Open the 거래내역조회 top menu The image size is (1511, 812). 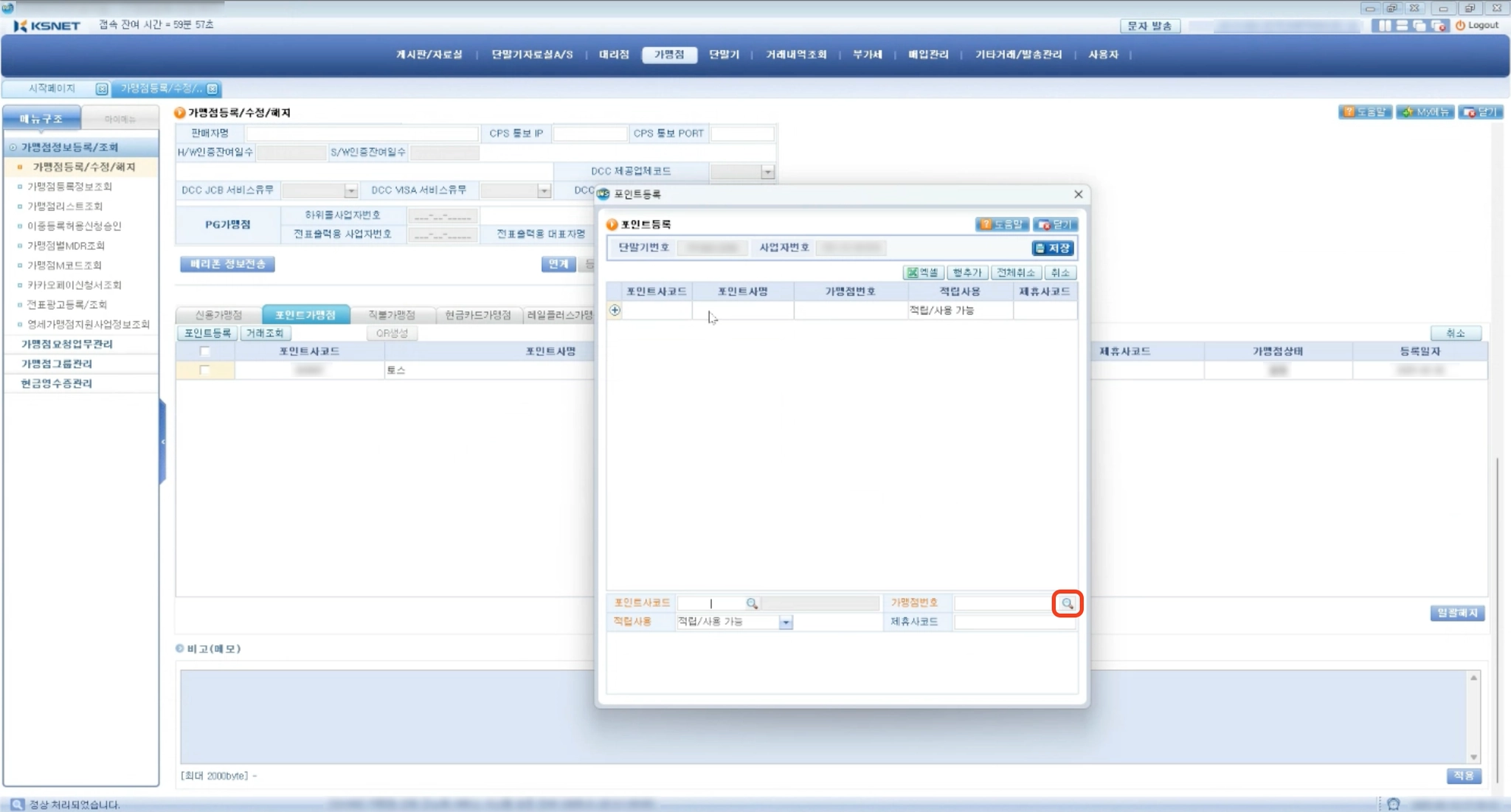[x=795, y=55]
